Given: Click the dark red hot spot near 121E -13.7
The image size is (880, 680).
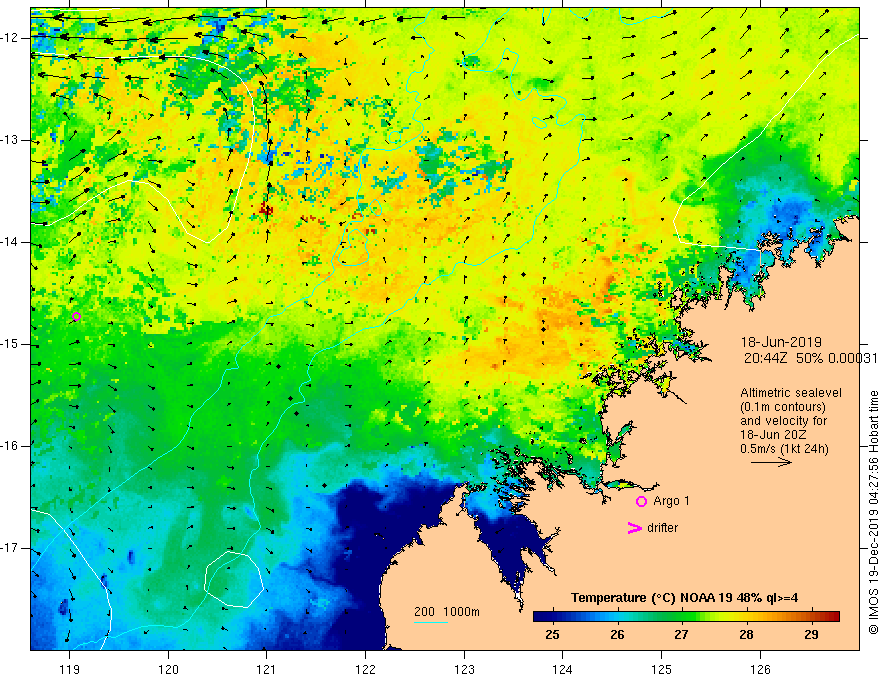Looking at the screenshot, I should point(265,210).
